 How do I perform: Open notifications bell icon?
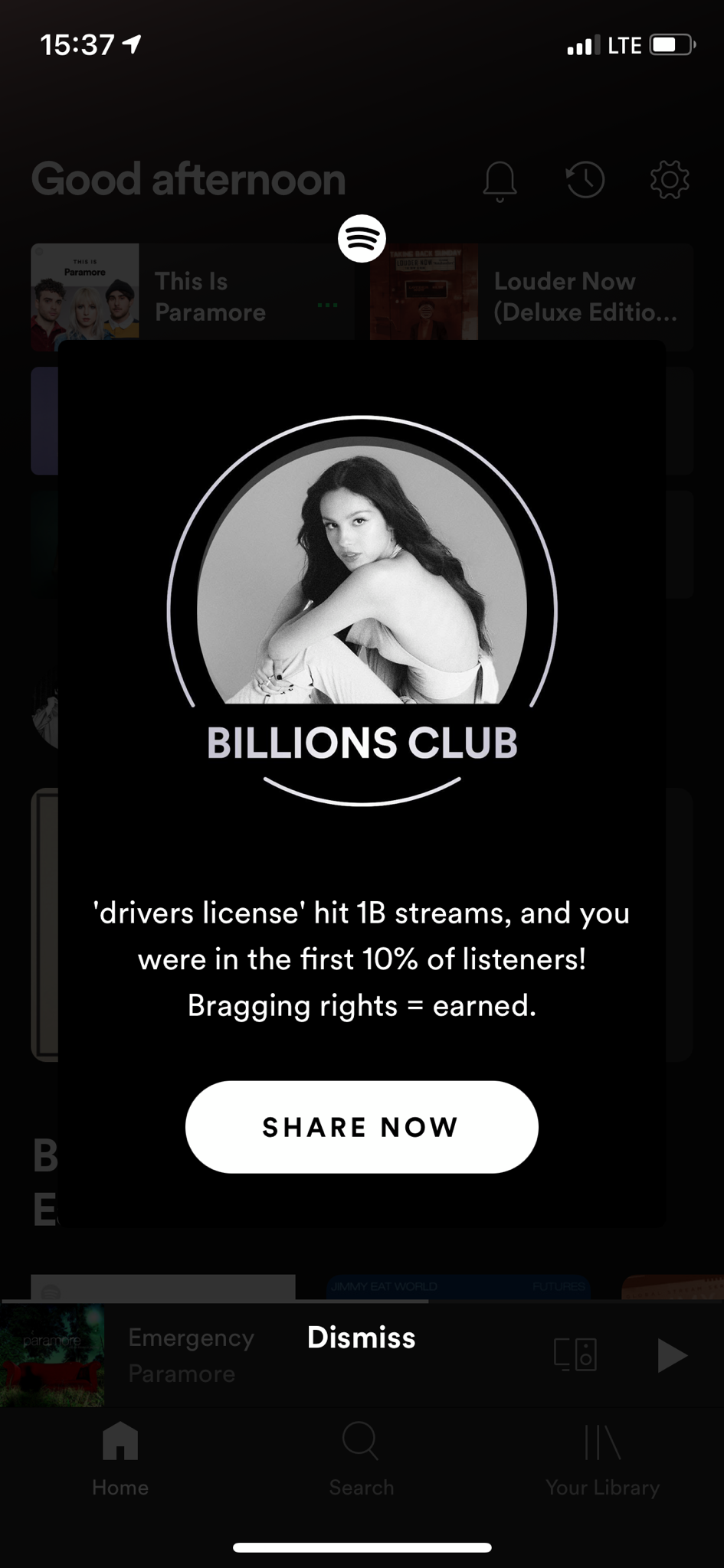tap(500, 181)
